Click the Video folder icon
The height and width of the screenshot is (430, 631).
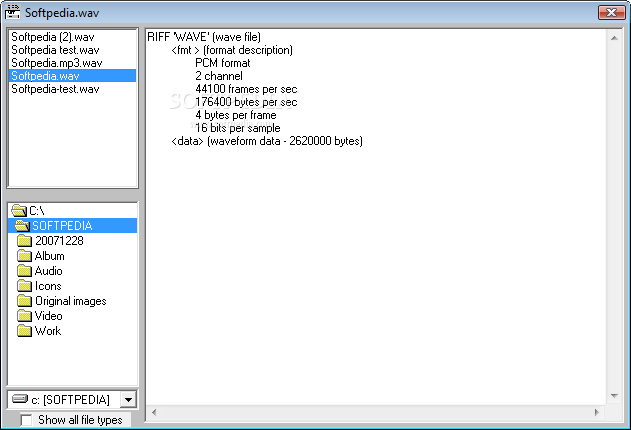click(25, 316)
